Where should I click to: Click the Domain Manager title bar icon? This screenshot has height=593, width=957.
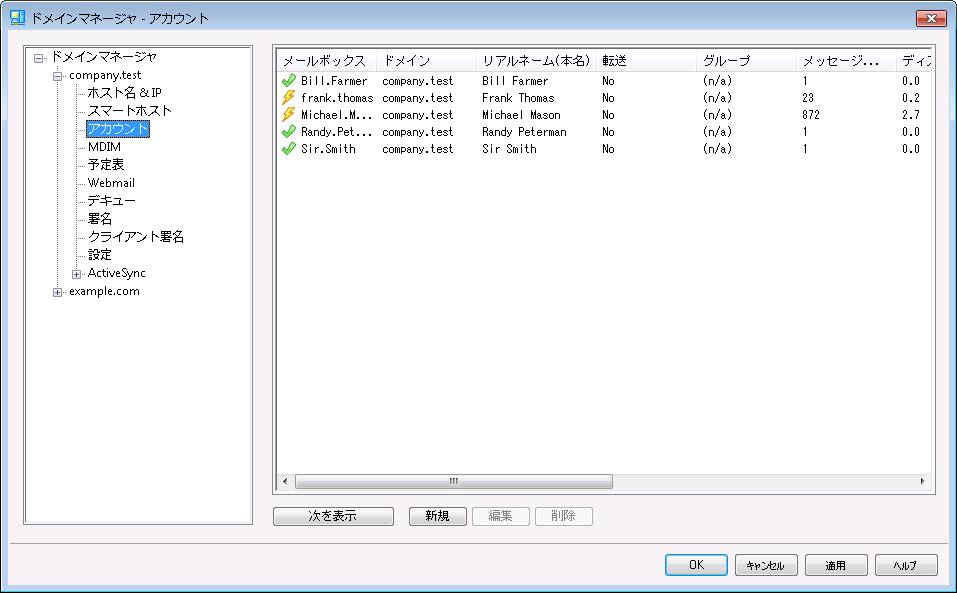[17, 18]
